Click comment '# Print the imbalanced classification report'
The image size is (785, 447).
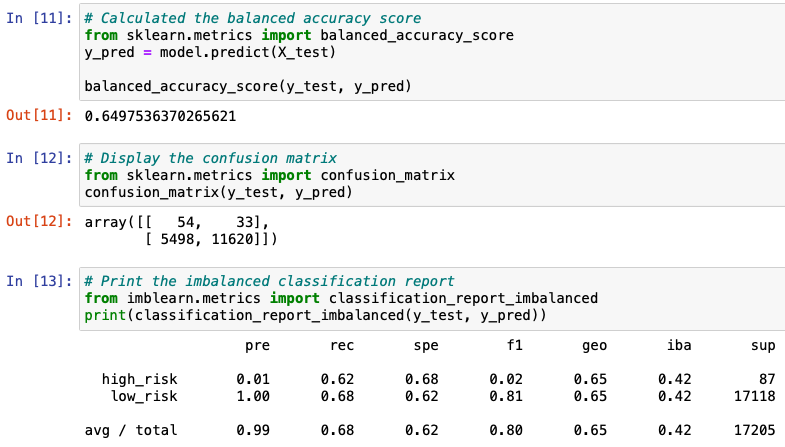269,281
